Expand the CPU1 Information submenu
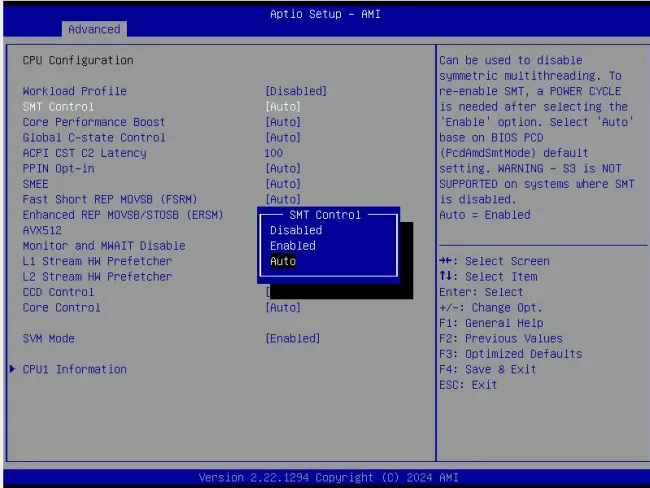The image size is (650, 488). click(x=74, y=369)
